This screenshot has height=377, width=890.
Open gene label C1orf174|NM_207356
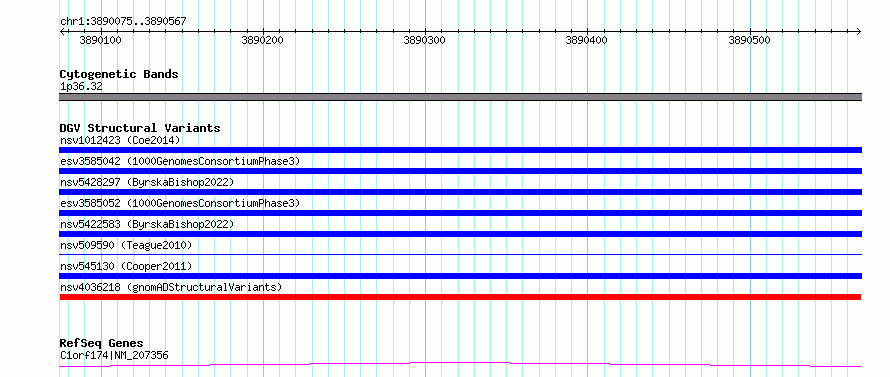point(114,356)
